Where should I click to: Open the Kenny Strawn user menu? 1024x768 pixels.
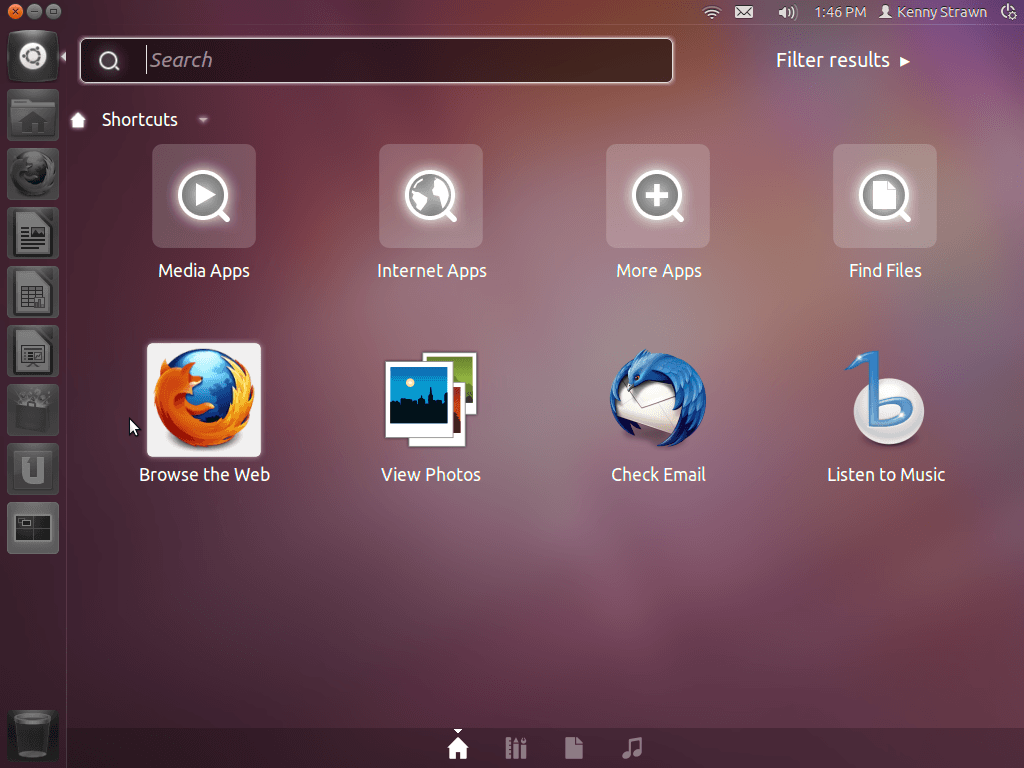[933, 12]
